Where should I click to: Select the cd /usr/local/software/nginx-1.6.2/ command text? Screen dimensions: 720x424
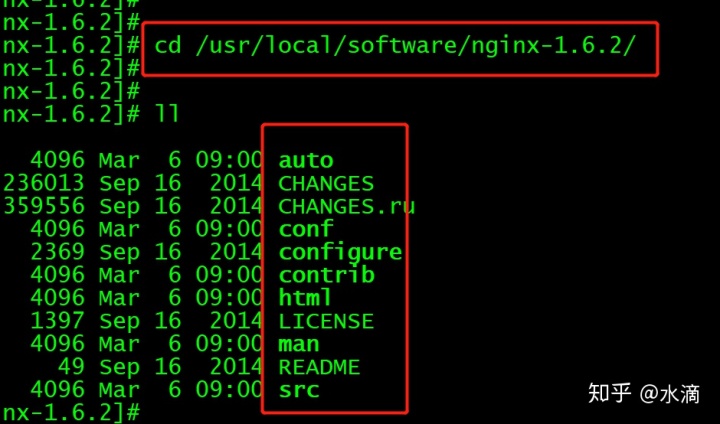pos(395,45)
